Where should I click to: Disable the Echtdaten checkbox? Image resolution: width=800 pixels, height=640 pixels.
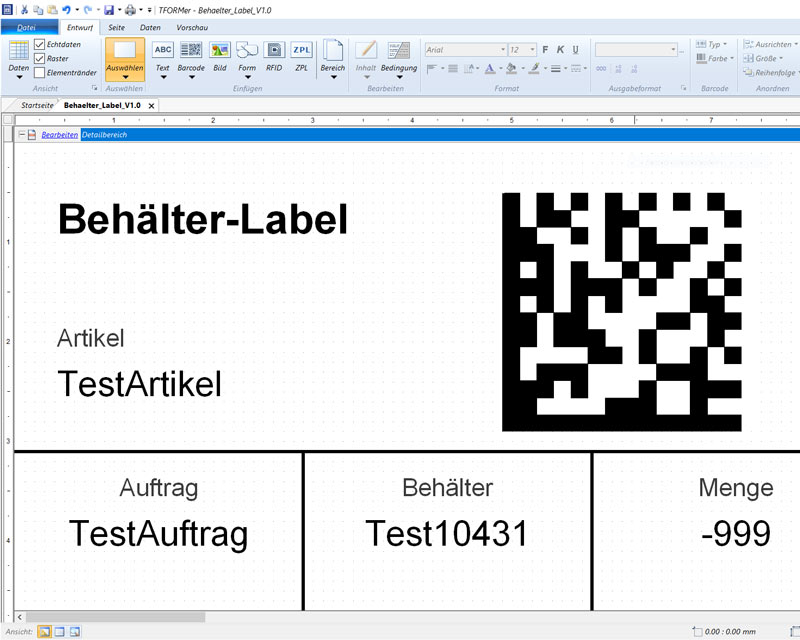(x=40, y=45)
